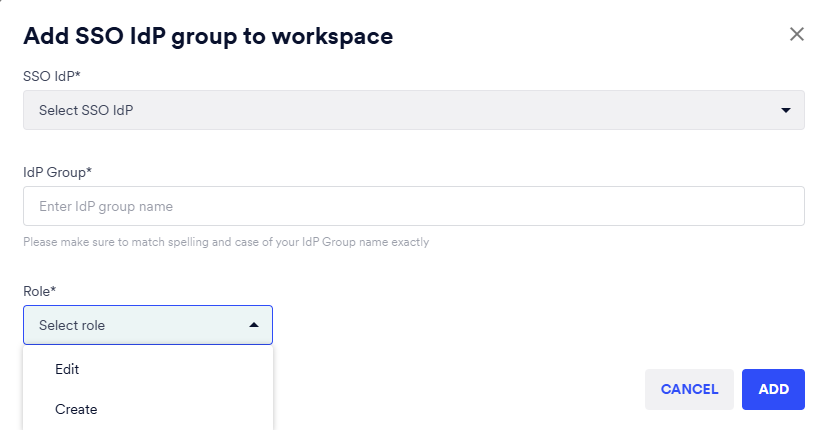Screen dimensions: 816x430
Task: Collapse the Select role dropdown
Action: 147,325
